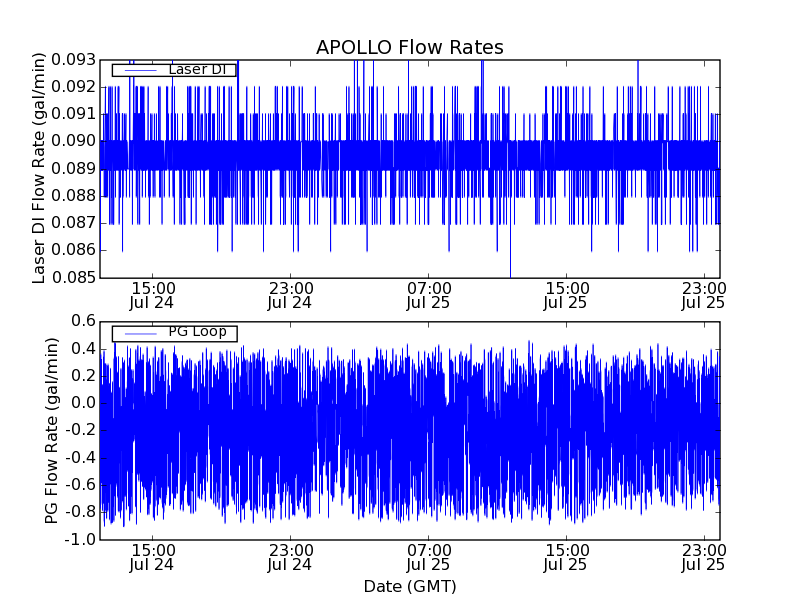Click the 'PG Flow Rate (gal/min)' axis label
800x600 pixels.
pos(52,431)
